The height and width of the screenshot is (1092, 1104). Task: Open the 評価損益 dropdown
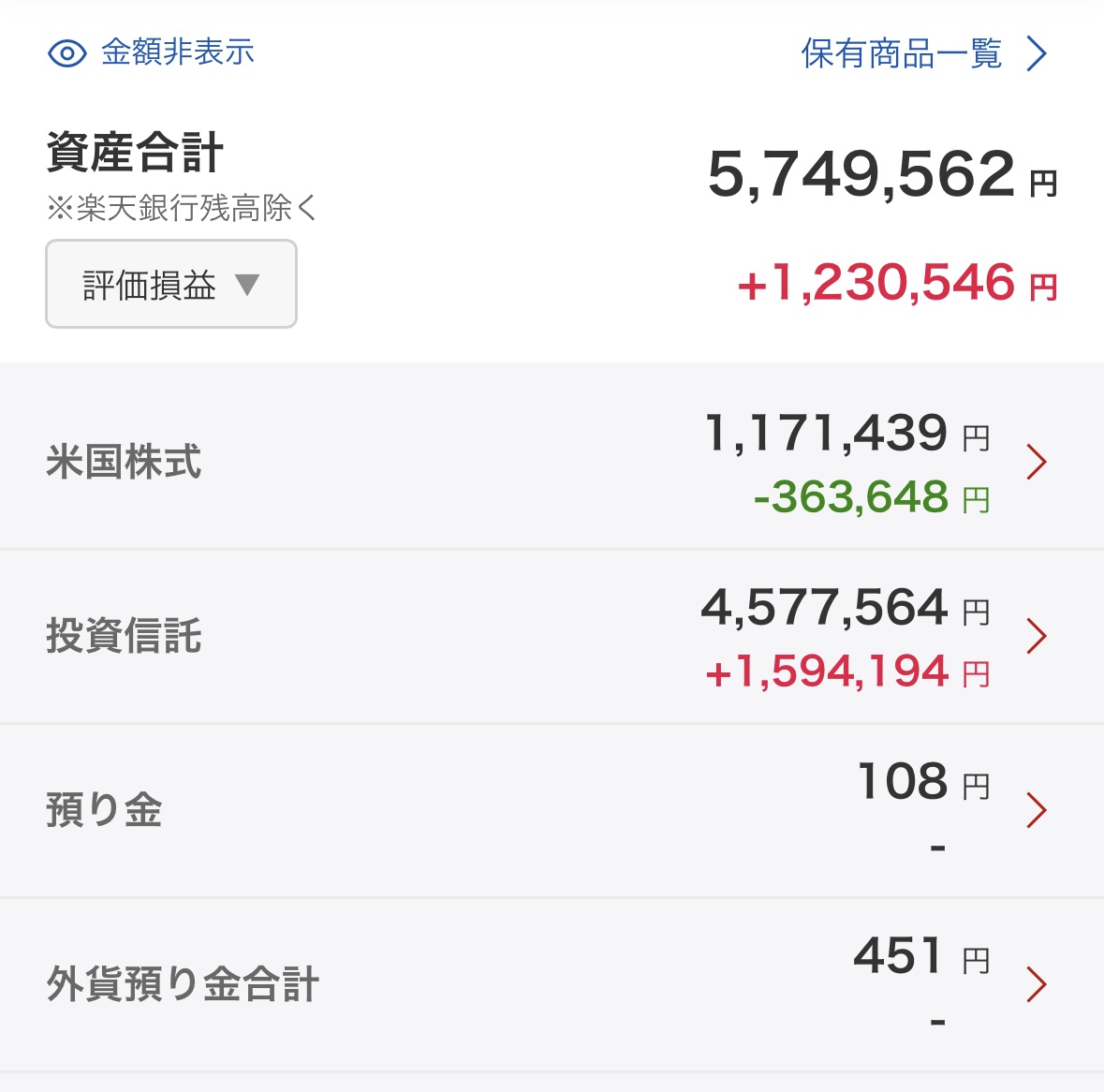(x=171, y=284)
